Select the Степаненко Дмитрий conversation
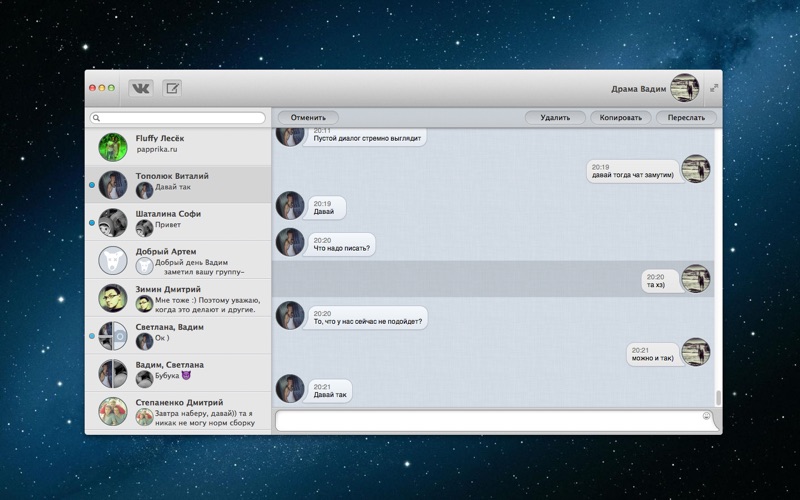The width and height of the screenshot is (800, 500). click(178, 411)
